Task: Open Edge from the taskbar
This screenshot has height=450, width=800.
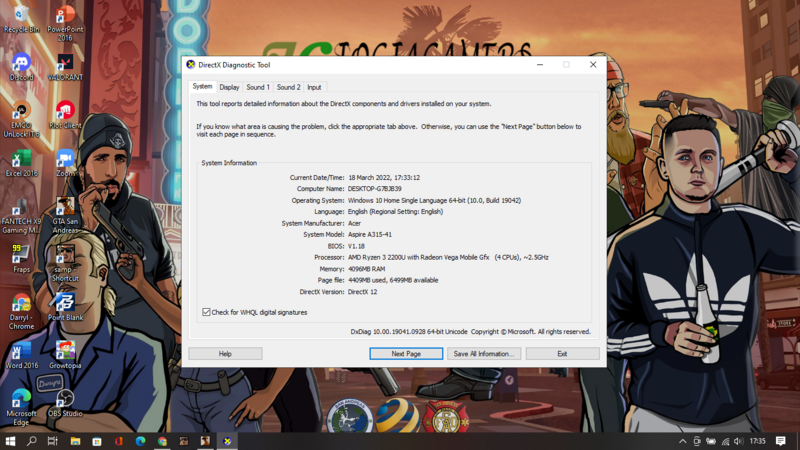Action: click(140, 441)
